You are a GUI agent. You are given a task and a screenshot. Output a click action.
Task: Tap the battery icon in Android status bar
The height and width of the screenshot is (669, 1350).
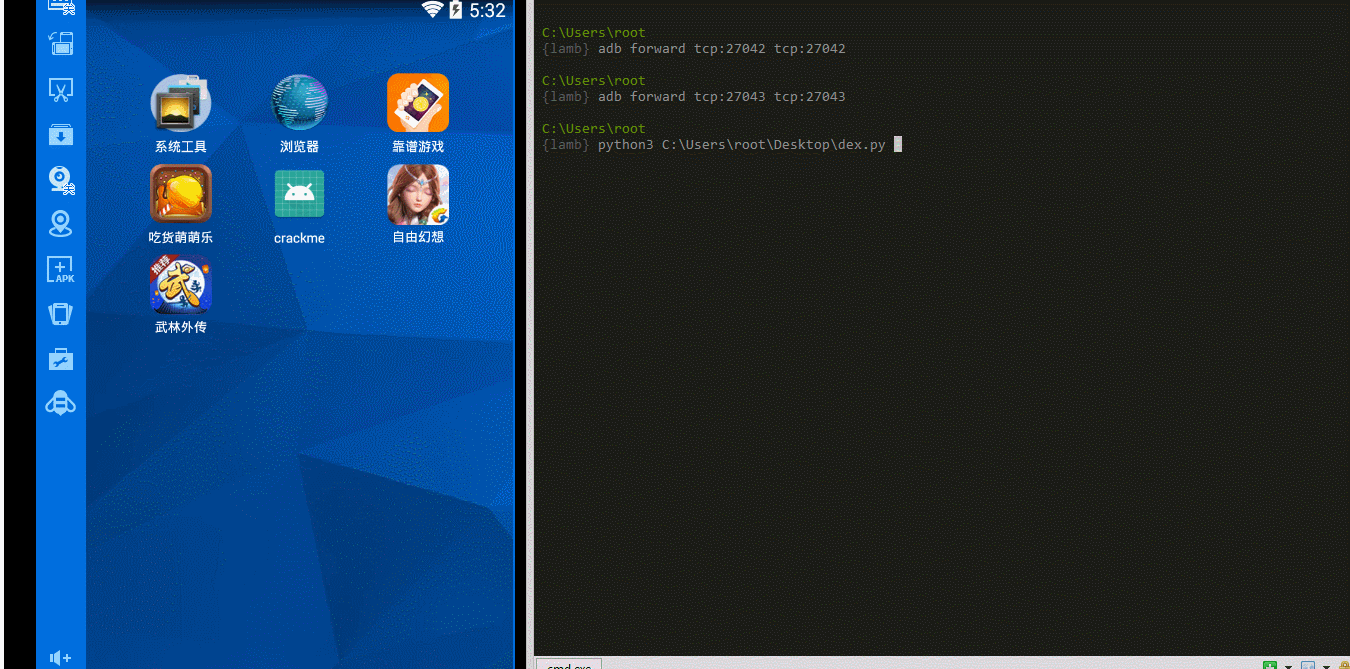click(x=456, y=10)
